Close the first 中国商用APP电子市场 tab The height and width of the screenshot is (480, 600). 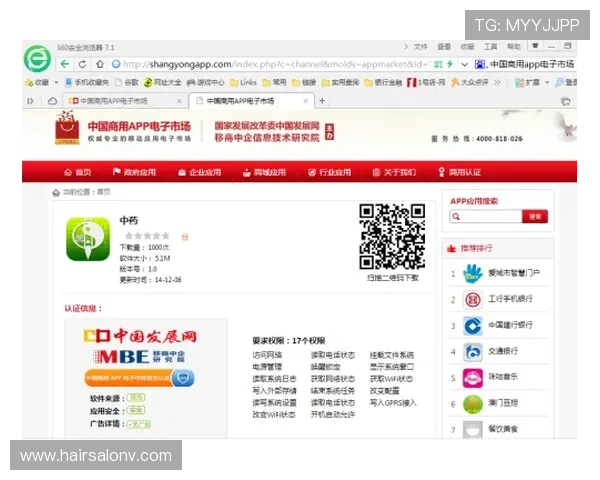click(179, 101)
